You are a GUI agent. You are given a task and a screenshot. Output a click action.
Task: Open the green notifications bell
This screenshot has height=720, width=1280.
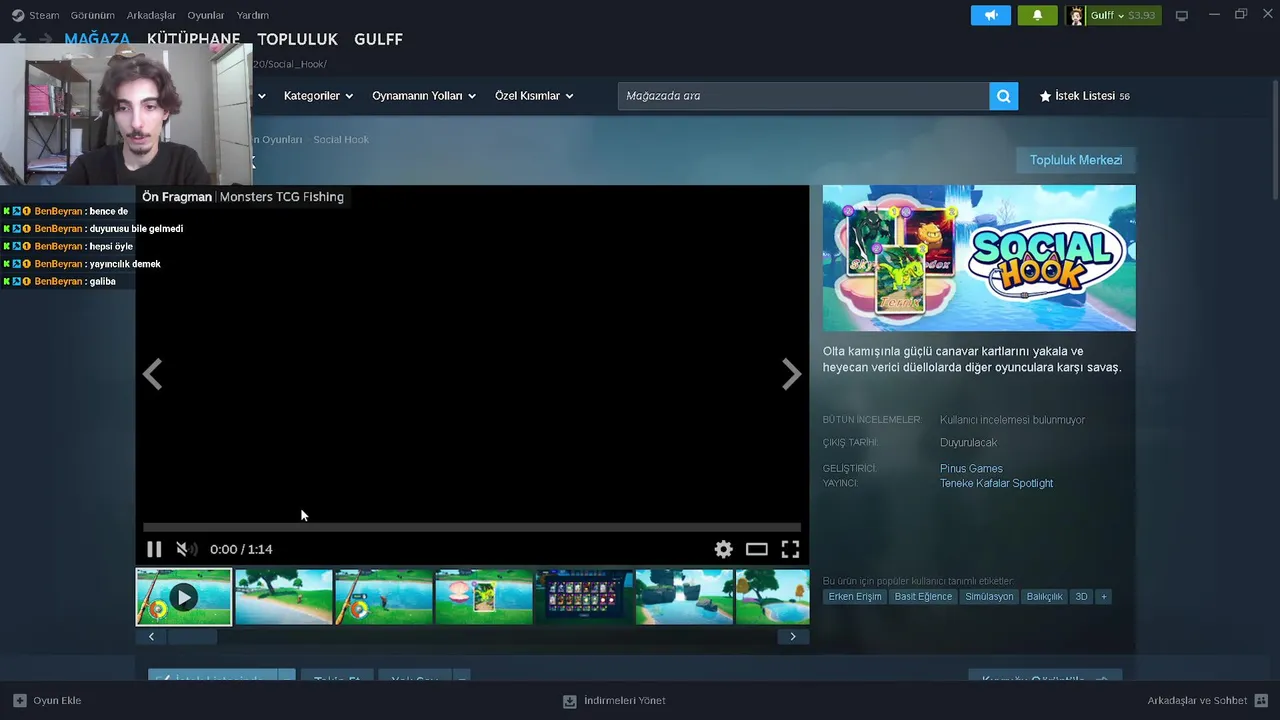[x=1037, y=15]
